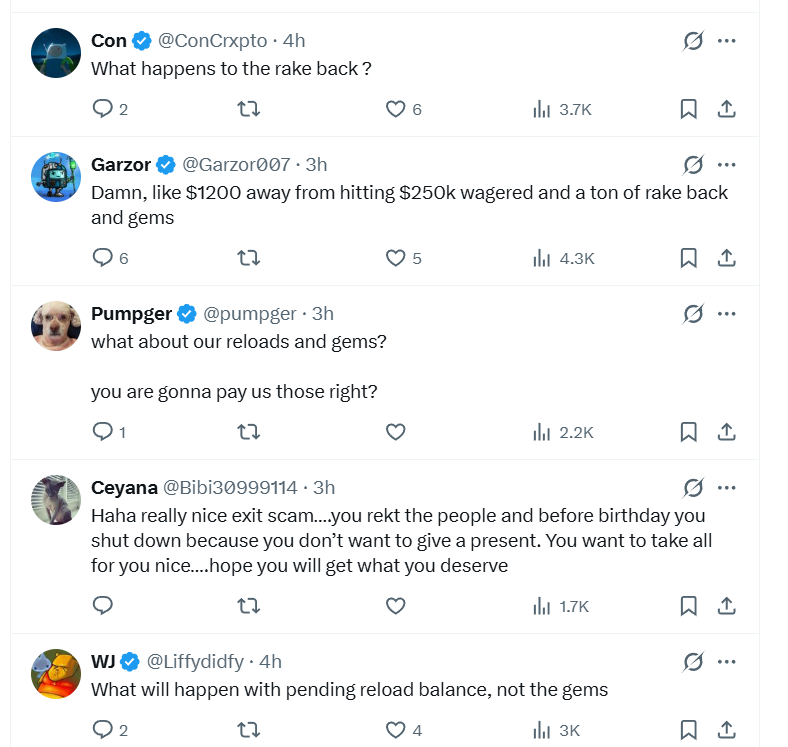Reply to Garzor's tweet with 6 replies
788x747 pixels.
click(103, 258)
